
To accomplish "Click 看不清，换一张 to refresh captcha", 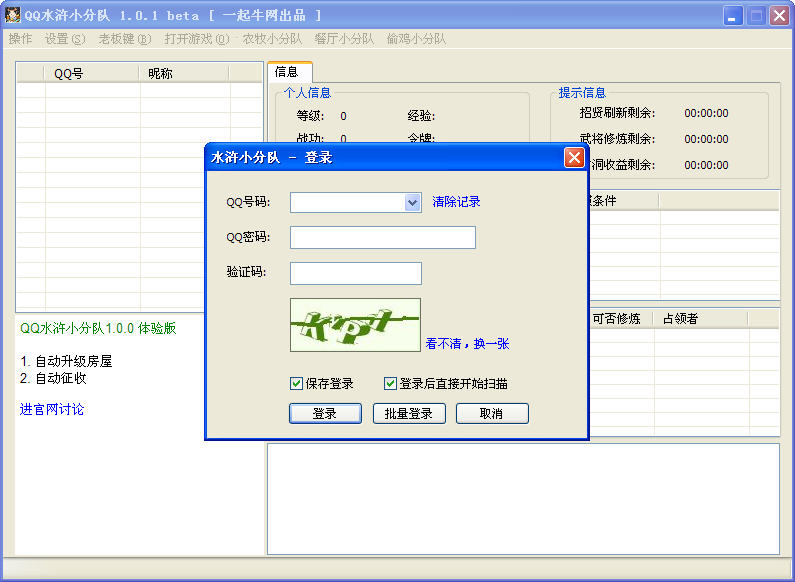I will [x=467, y=343].
